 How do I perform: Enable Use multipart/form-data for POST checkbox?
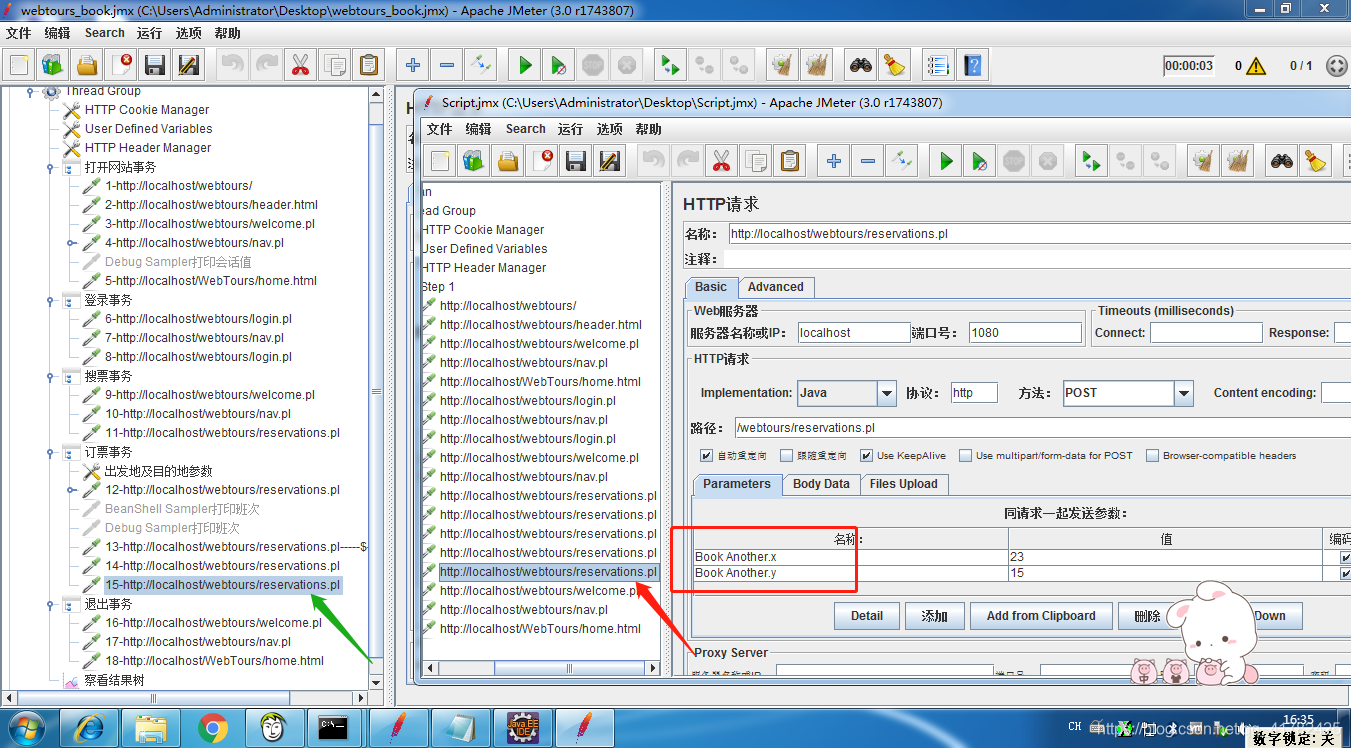point(965,456)
